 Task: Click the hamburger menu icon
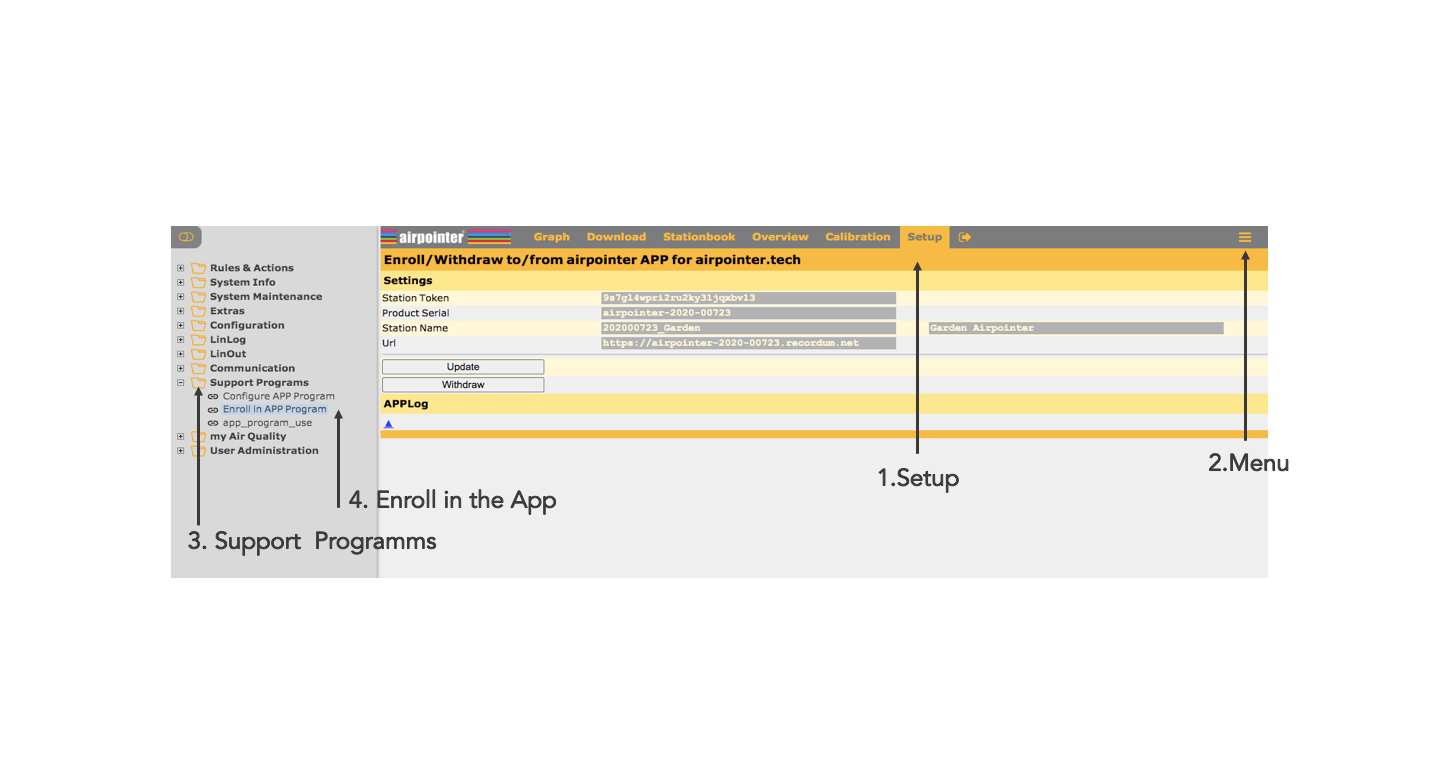1244,237
